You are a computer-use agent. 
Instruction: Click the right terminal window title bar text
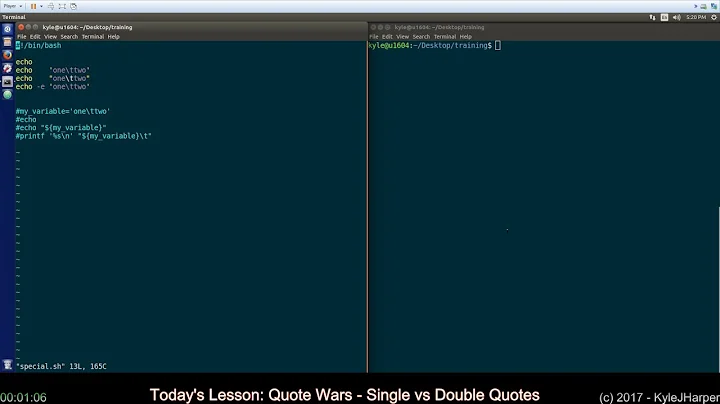click(x=439, y=27)
